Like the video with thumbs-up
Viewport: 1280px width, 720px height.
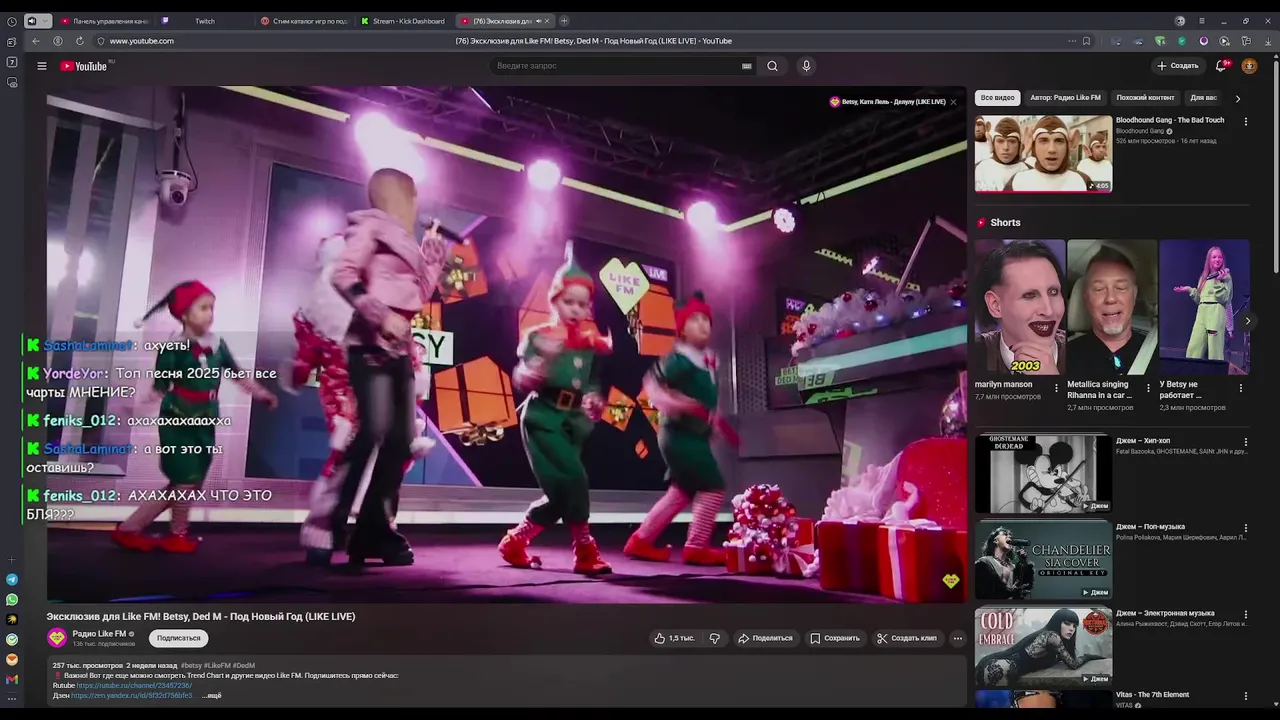pyautogui.click(x=674, y=638)
